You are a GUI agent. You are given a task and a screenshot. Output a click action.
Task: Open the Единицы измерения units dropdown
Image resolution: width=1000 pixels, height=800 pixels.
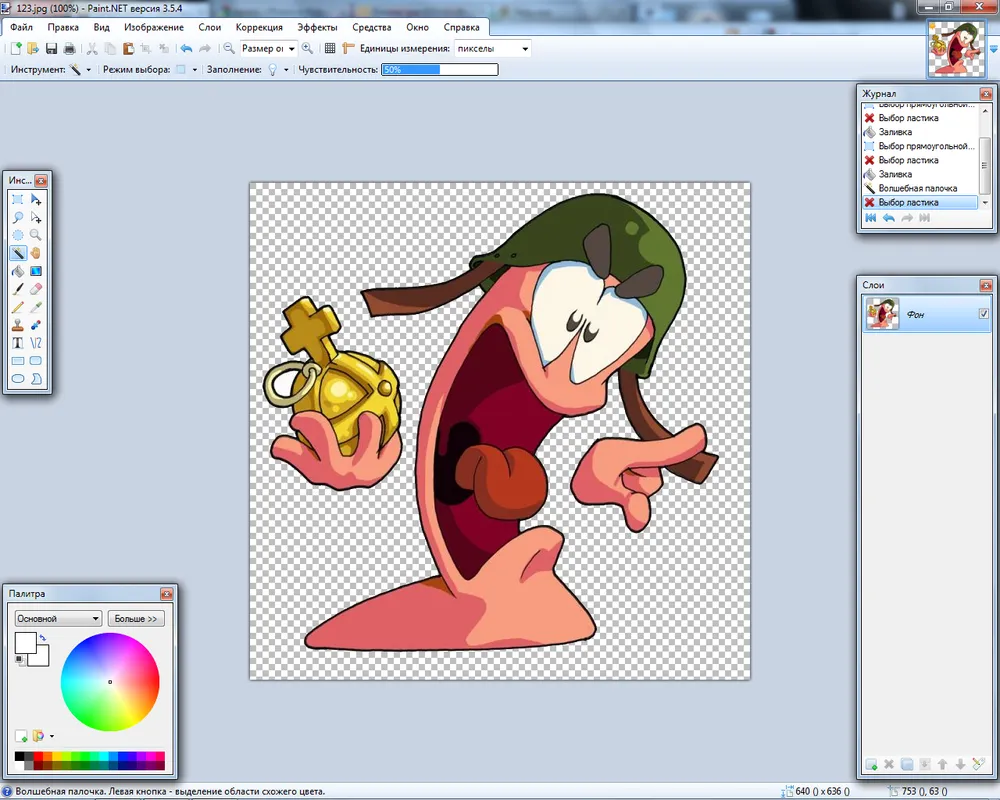(x=492, y=48)
